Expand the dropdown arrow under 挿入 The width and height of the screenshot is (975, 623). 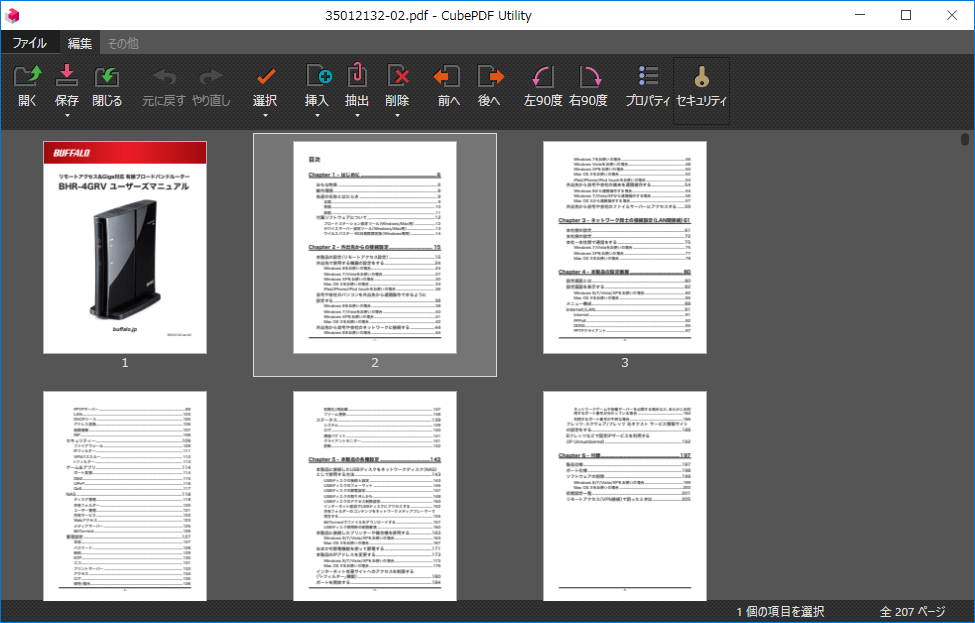coord(317,116)
